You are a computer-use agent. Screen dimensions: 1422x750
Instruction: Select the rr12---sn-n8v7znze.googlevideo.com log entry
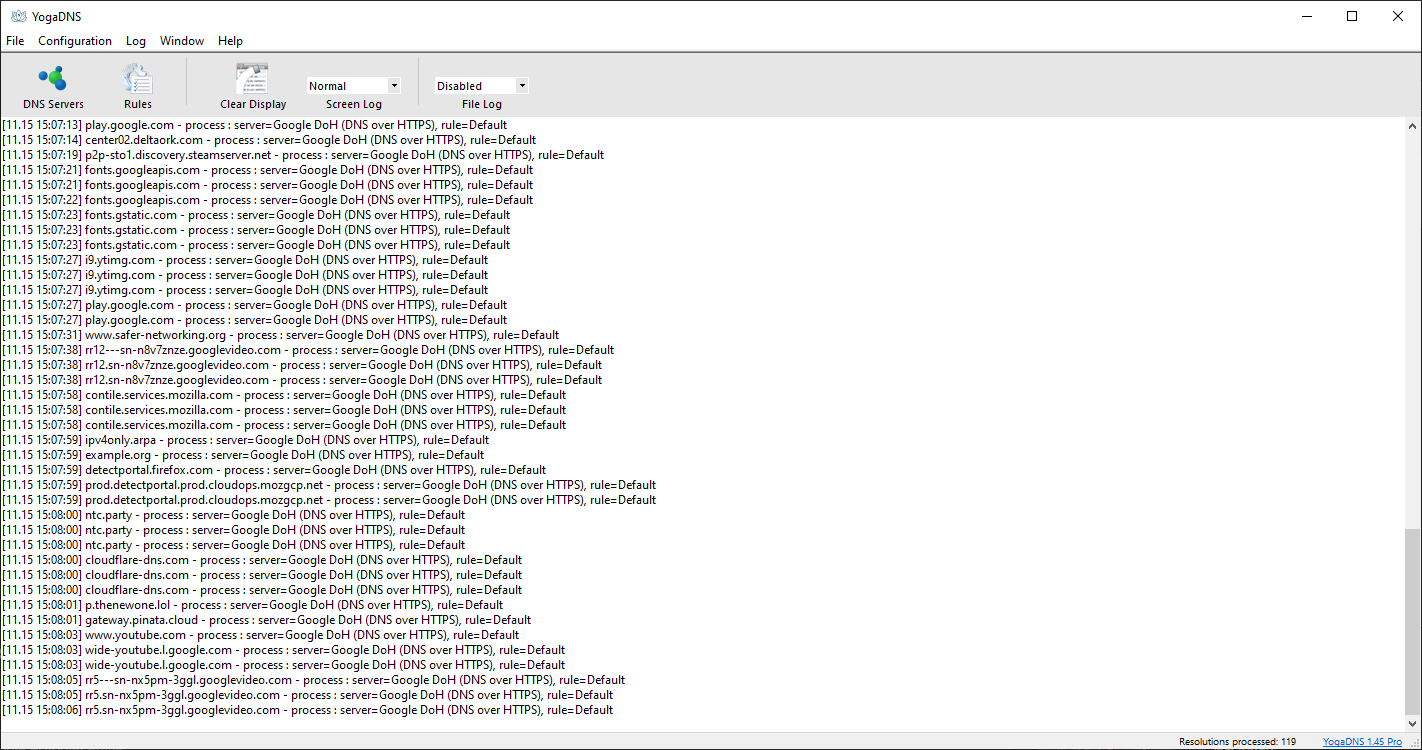308,350
